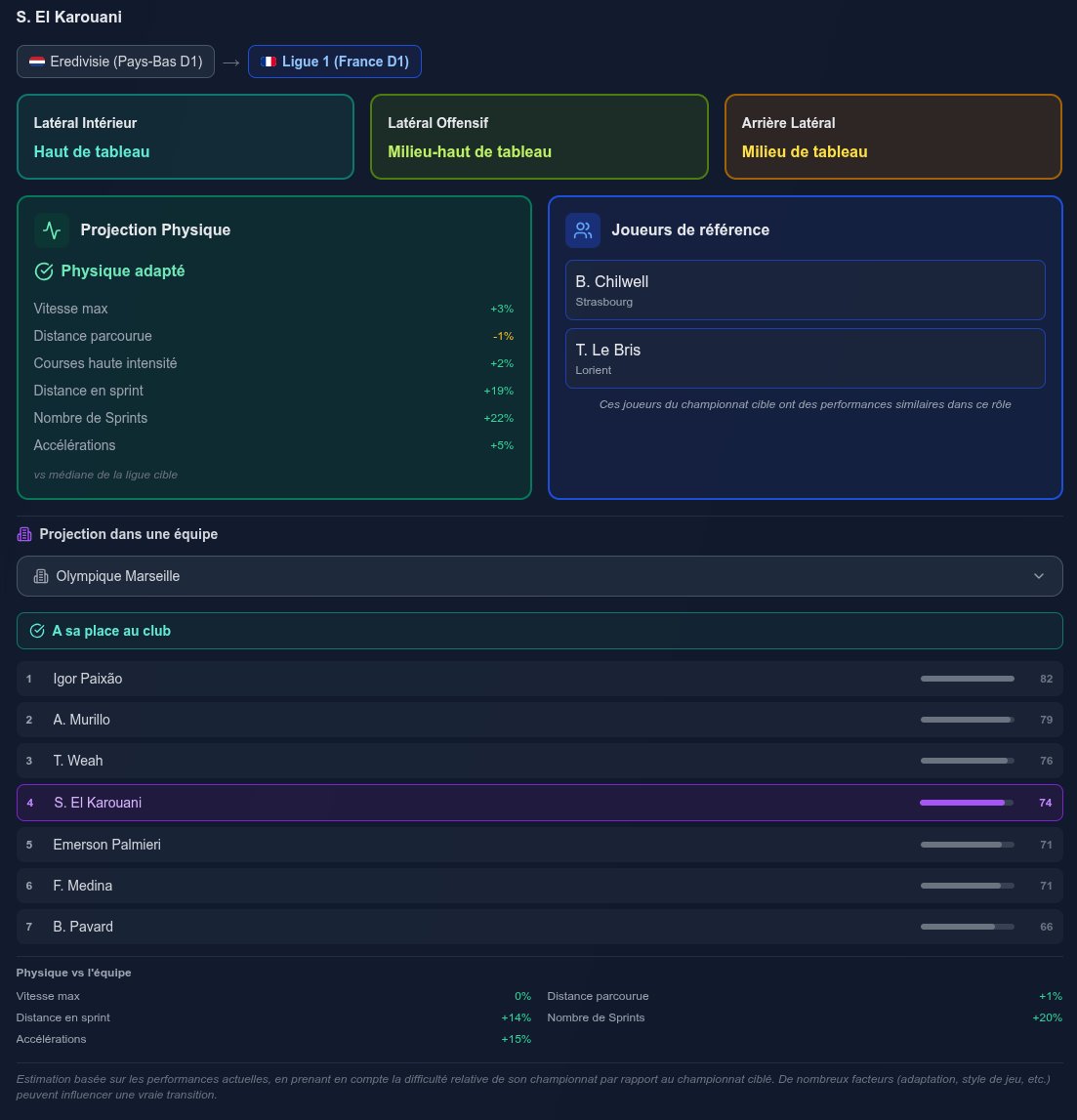Image resolution: width=1077 pixels, height=1120 pixels.
Task: Select highlighted S. El Karouani row
Action: coord(539,803)
